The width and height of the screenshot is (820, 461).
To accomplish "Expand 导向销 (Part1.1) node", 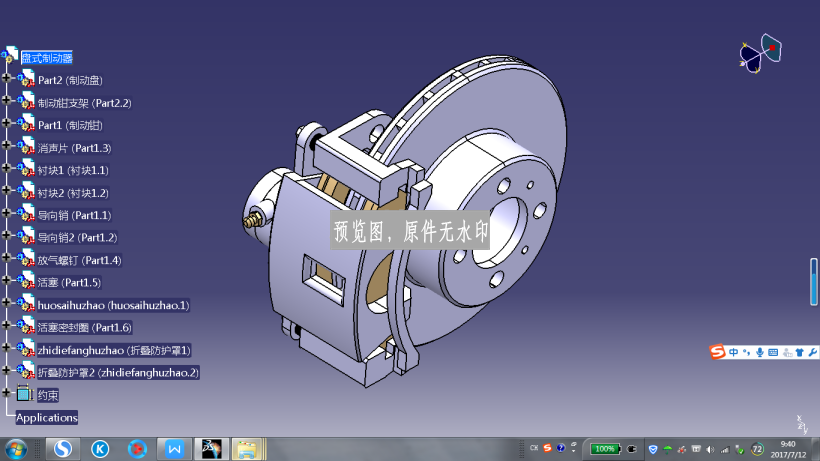I will (6, 213).
